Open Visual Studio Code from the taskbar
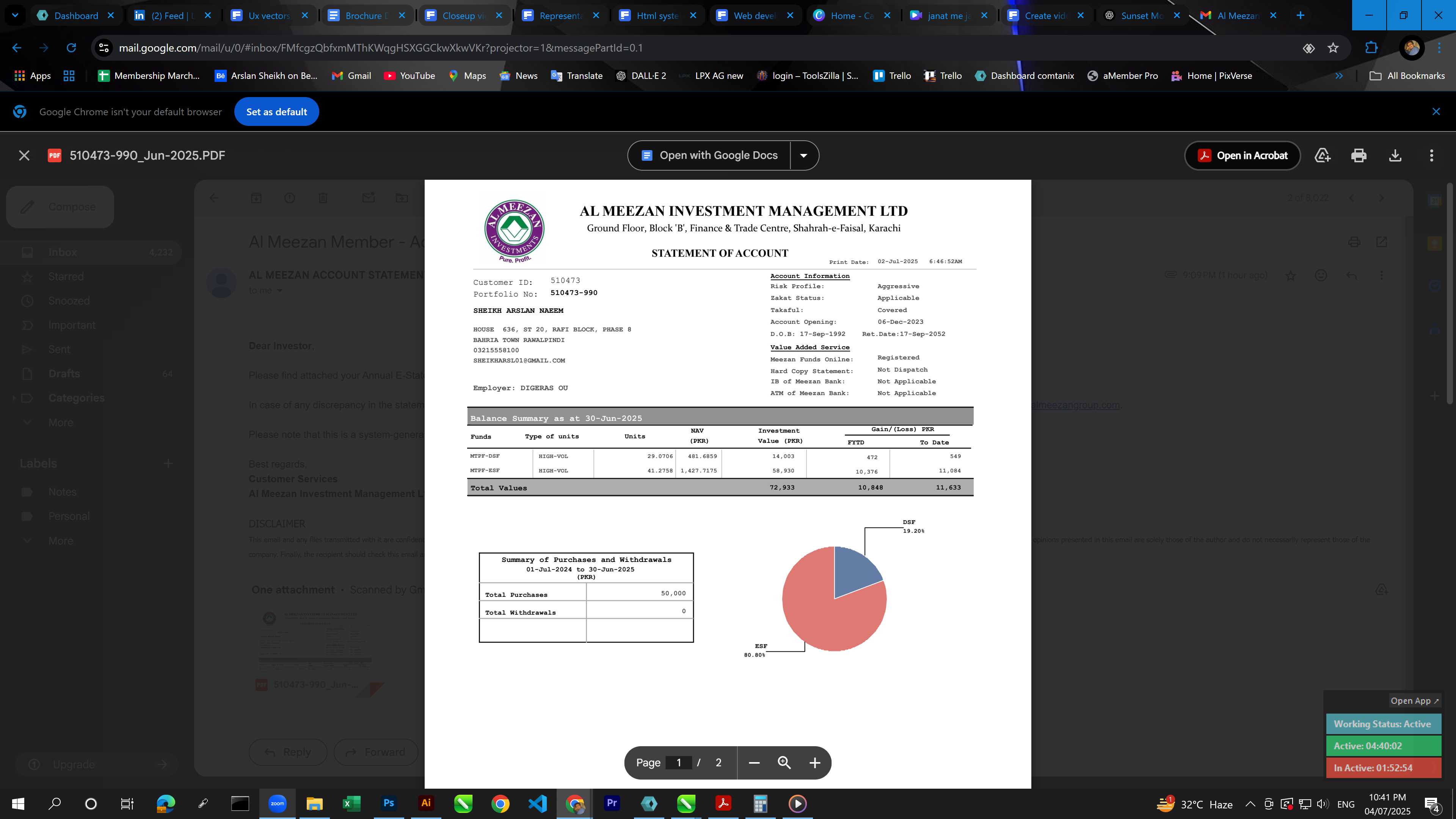1456x819 pixels. (x=538, y=804)
